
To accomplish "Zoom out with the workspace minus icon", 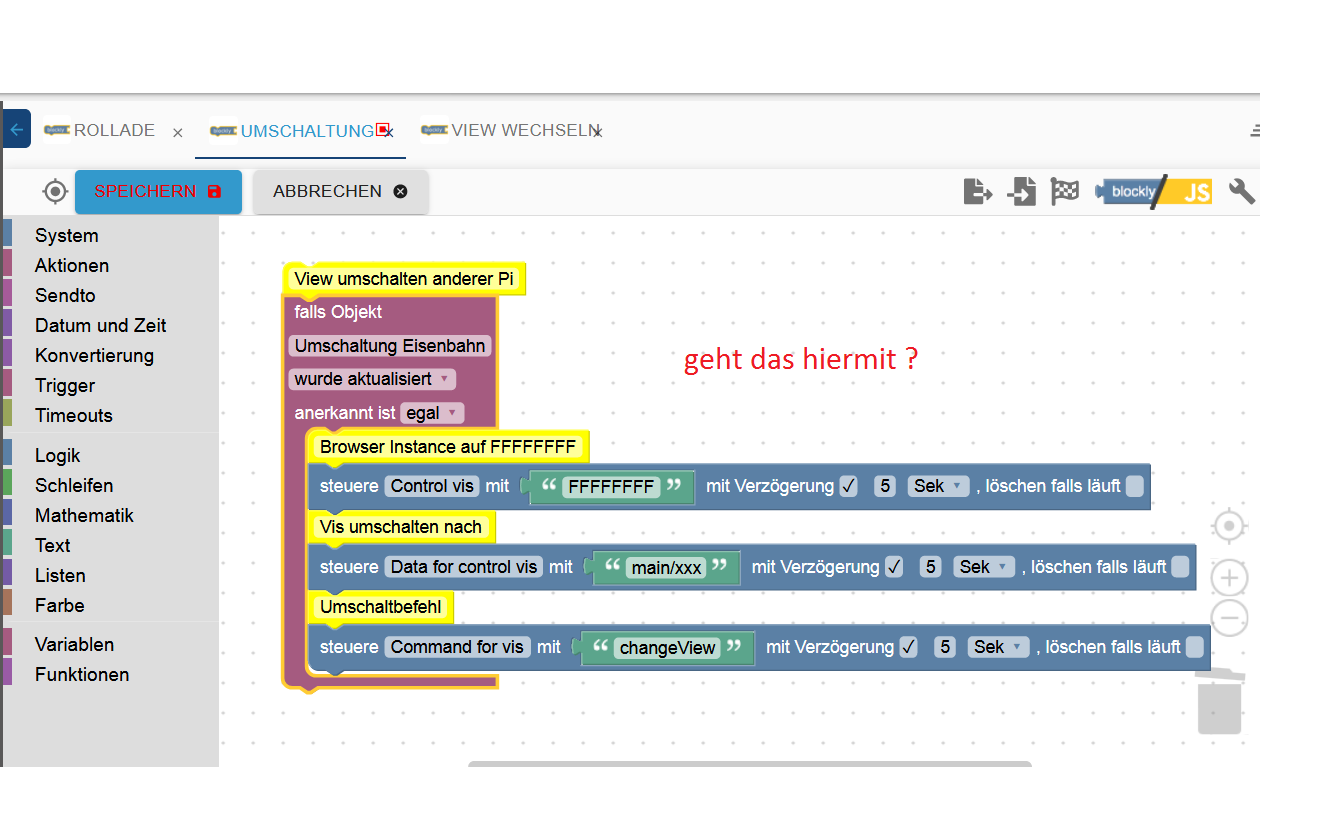I will point(1229,618).
